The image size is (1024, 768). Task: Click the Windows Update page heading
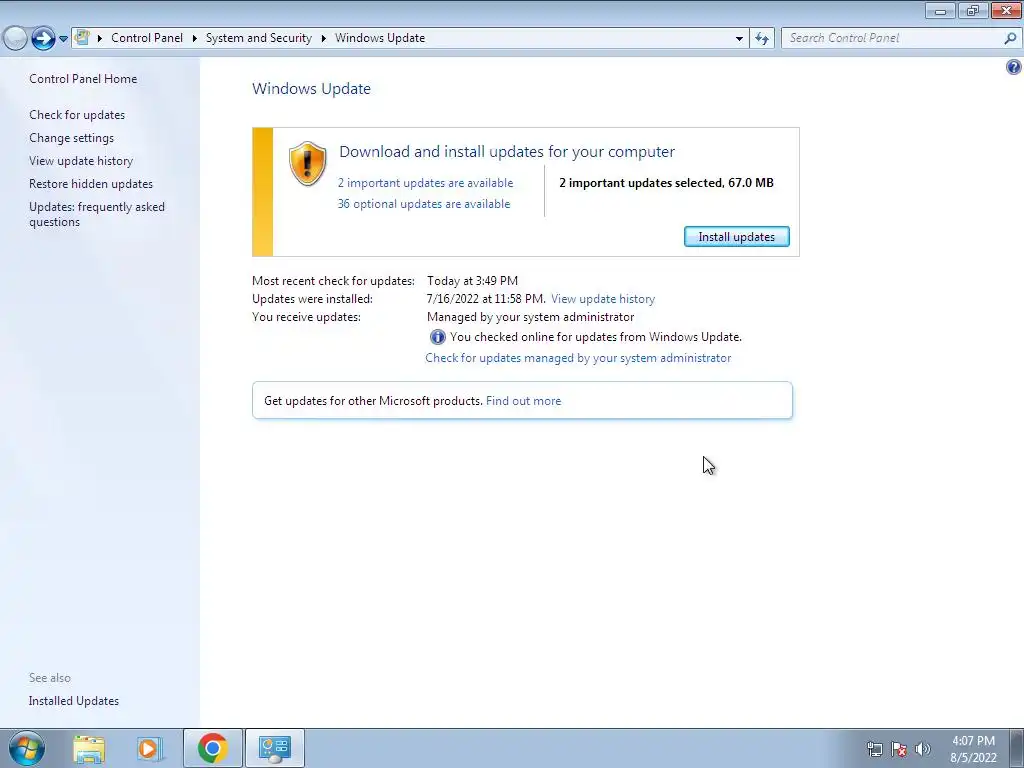(312, 89)
